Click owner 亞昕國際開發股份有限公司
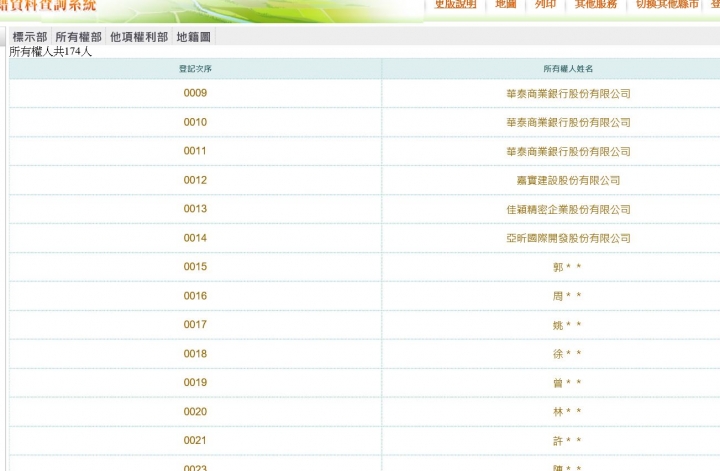 tap(568, 238)
